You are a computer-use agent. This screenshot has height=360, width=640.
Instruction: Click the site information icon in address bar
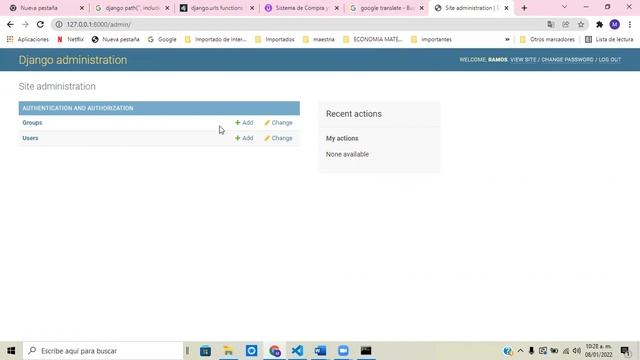59,24
